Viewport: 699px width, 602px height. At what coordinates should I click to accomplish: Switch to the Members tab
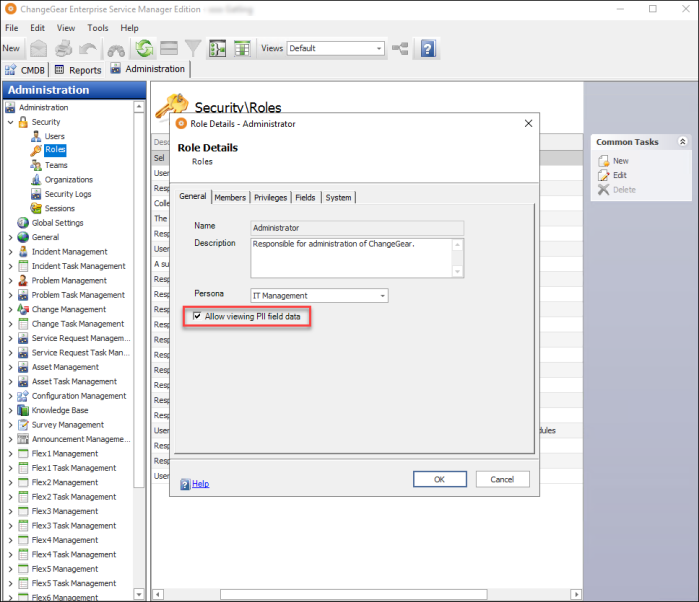tap(230, 198)
